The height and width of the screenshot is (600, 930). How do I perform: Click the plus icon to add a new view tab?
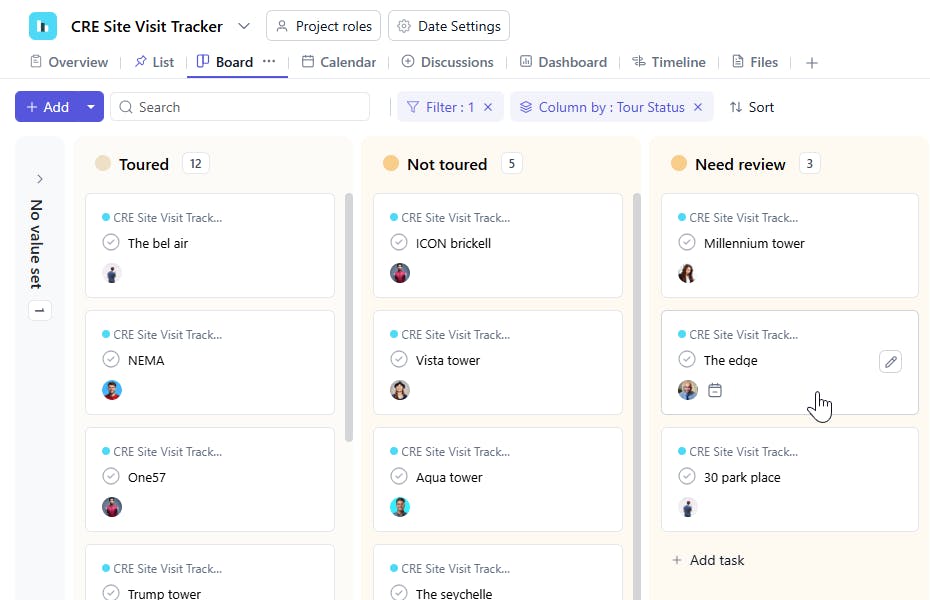click(x=812, y=63)
